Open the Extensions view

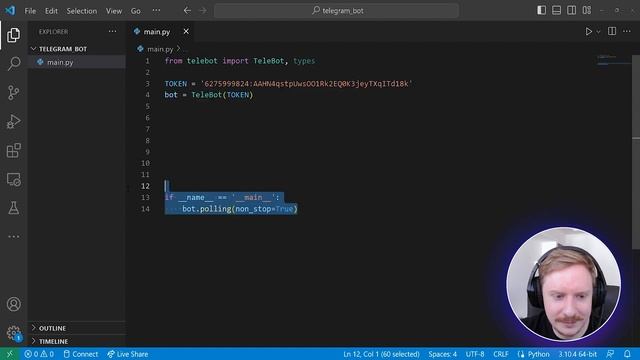13,150
